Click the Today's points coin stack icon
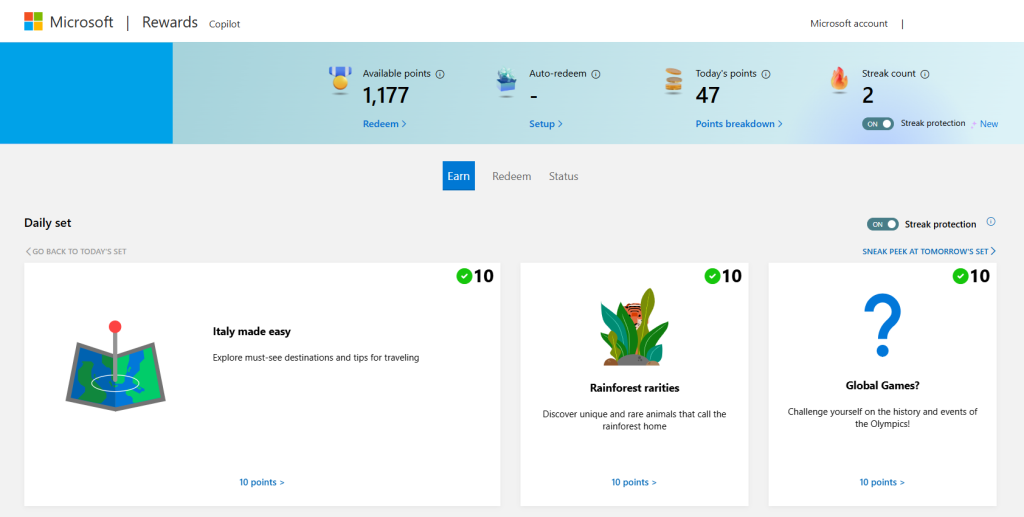1024x517 pixels. [x=673, y=81]
